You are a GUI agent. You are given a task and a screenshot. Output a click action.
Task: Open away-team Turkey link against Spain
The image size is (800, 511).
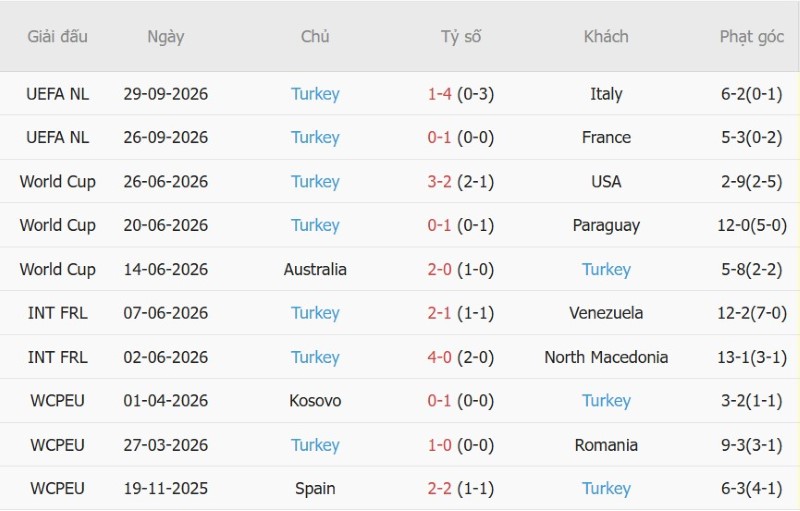(x=606, y=488)
